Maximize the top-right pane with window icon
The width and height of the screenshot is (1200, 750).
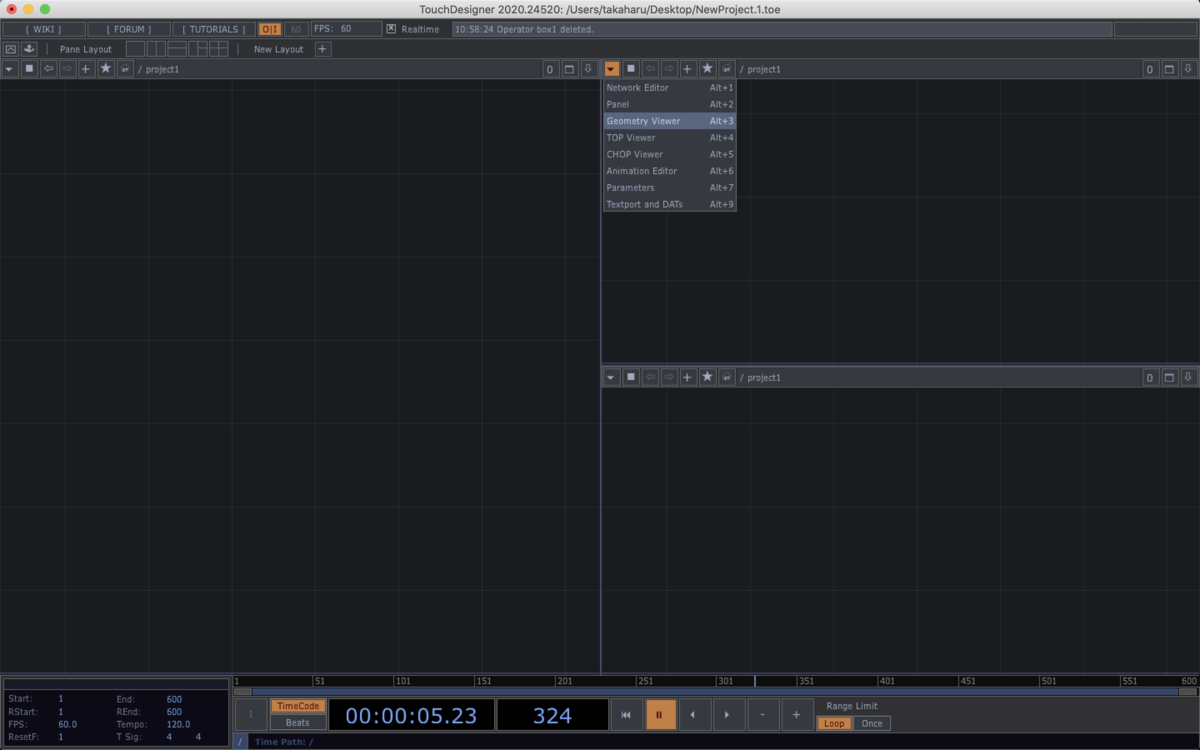(x=1170, y=69)
